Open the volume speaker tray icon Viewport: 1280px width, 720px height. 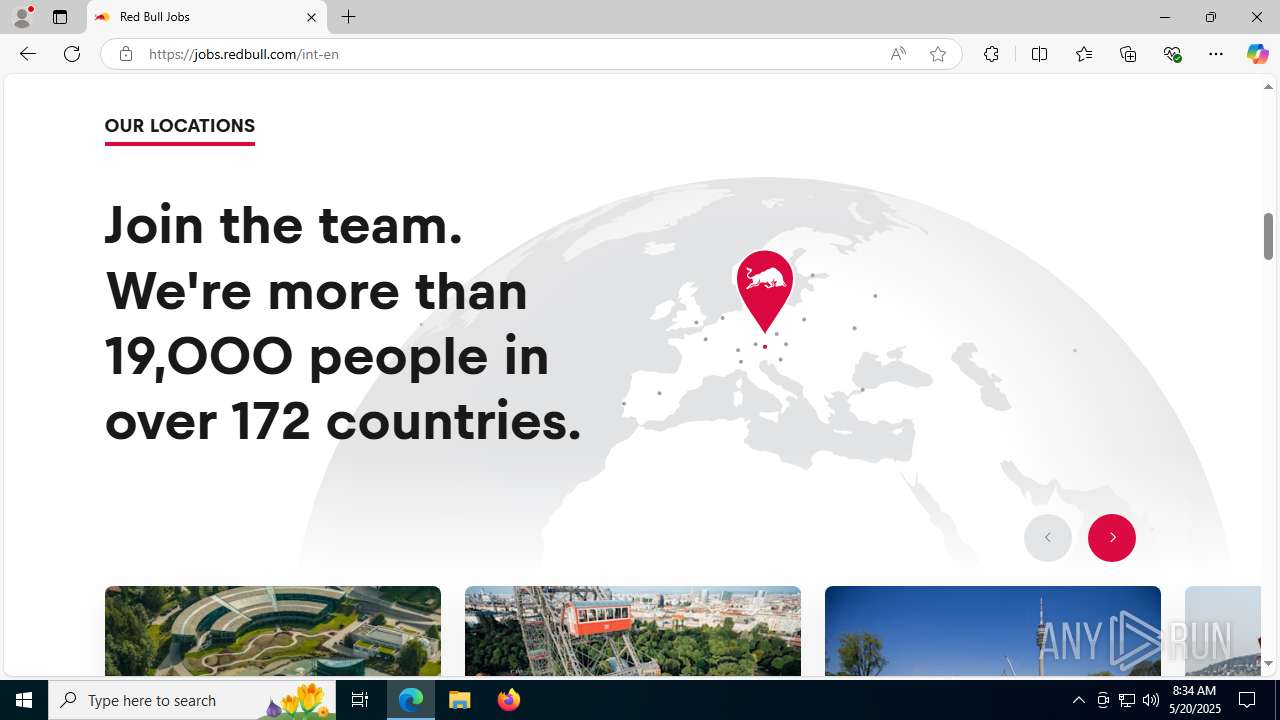(x=1151, y=700)
